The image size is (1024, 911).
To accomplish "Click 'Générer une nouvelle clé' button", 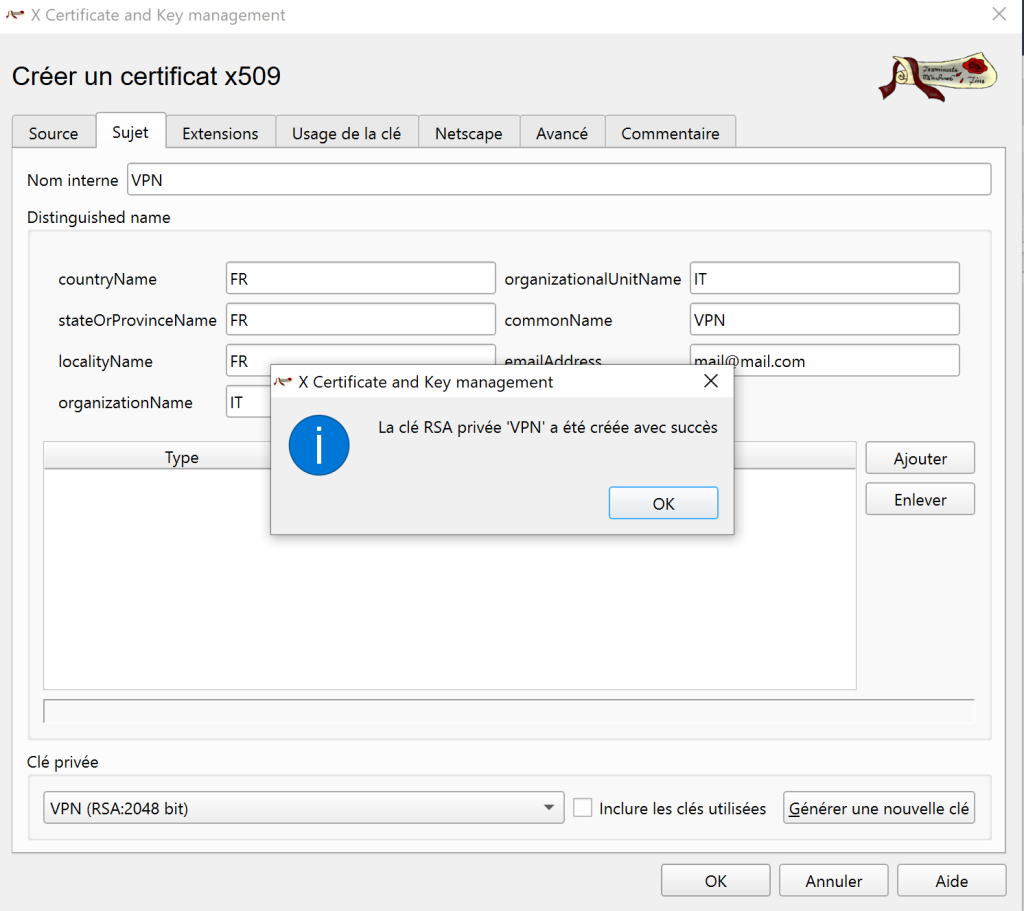I will (878, 808).
